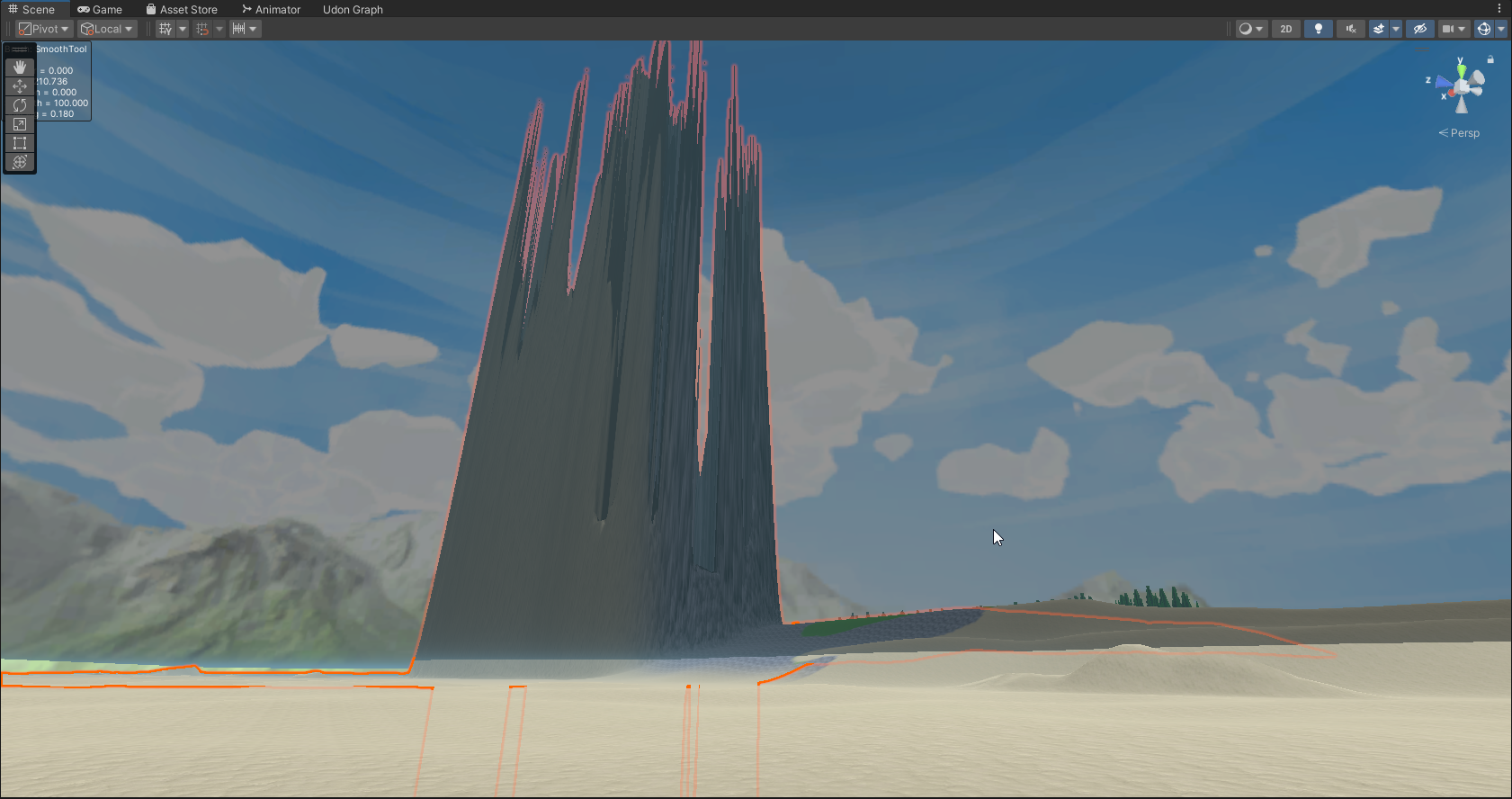Image resolution: width=1512 pixels, height=799 pixels.
Task: Select the Hand view tool
Action: (20, 67)
